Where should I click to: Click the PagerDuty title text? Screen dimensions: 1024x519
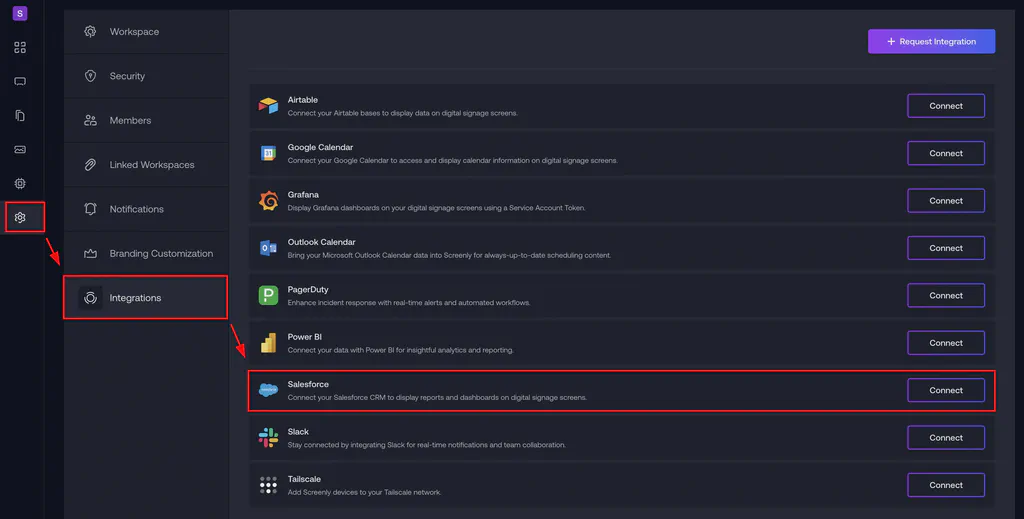click(x=308, y=289)
